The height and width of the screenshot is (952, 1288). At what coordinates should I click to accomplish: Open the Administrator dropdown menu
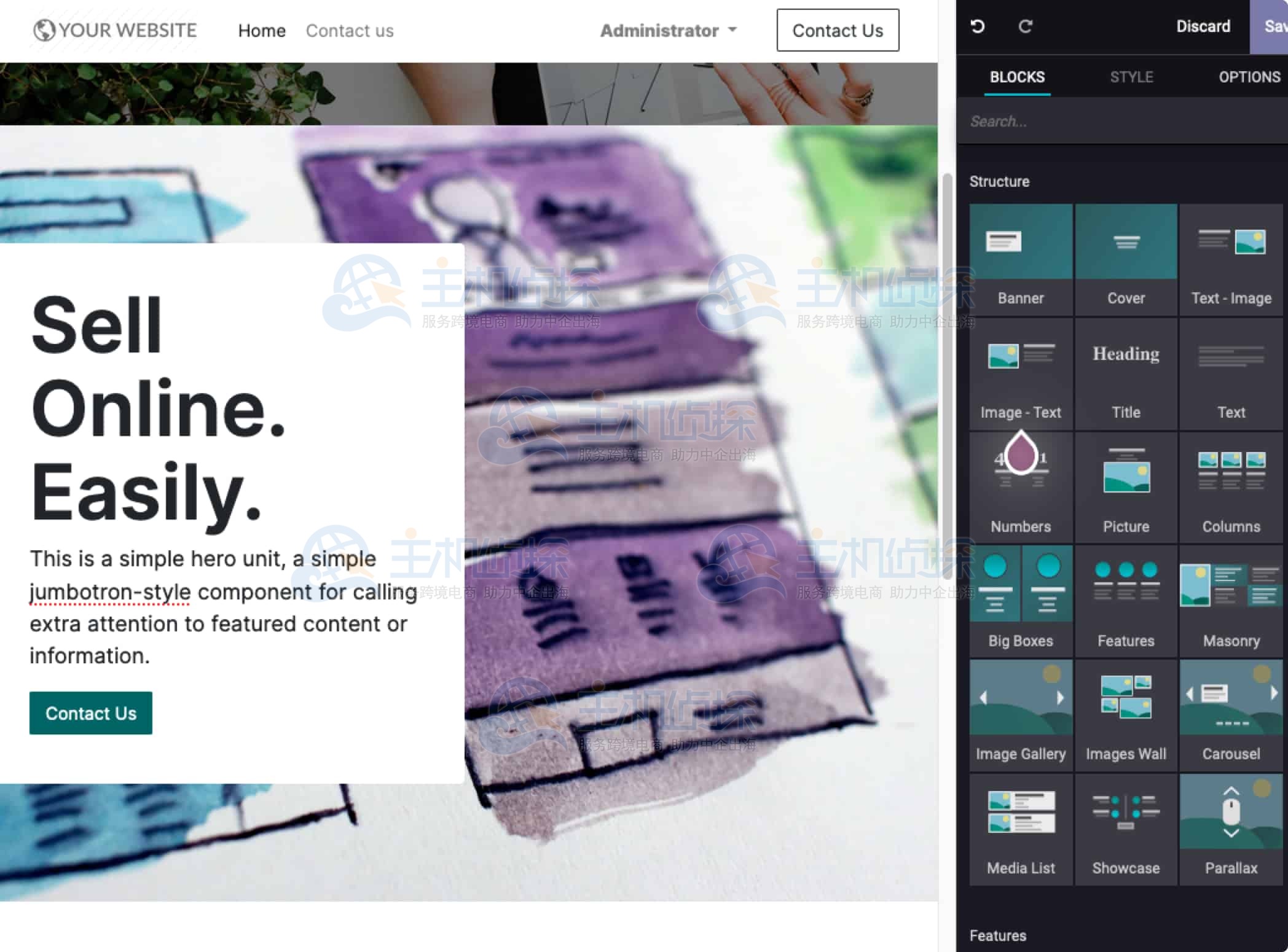668,31
